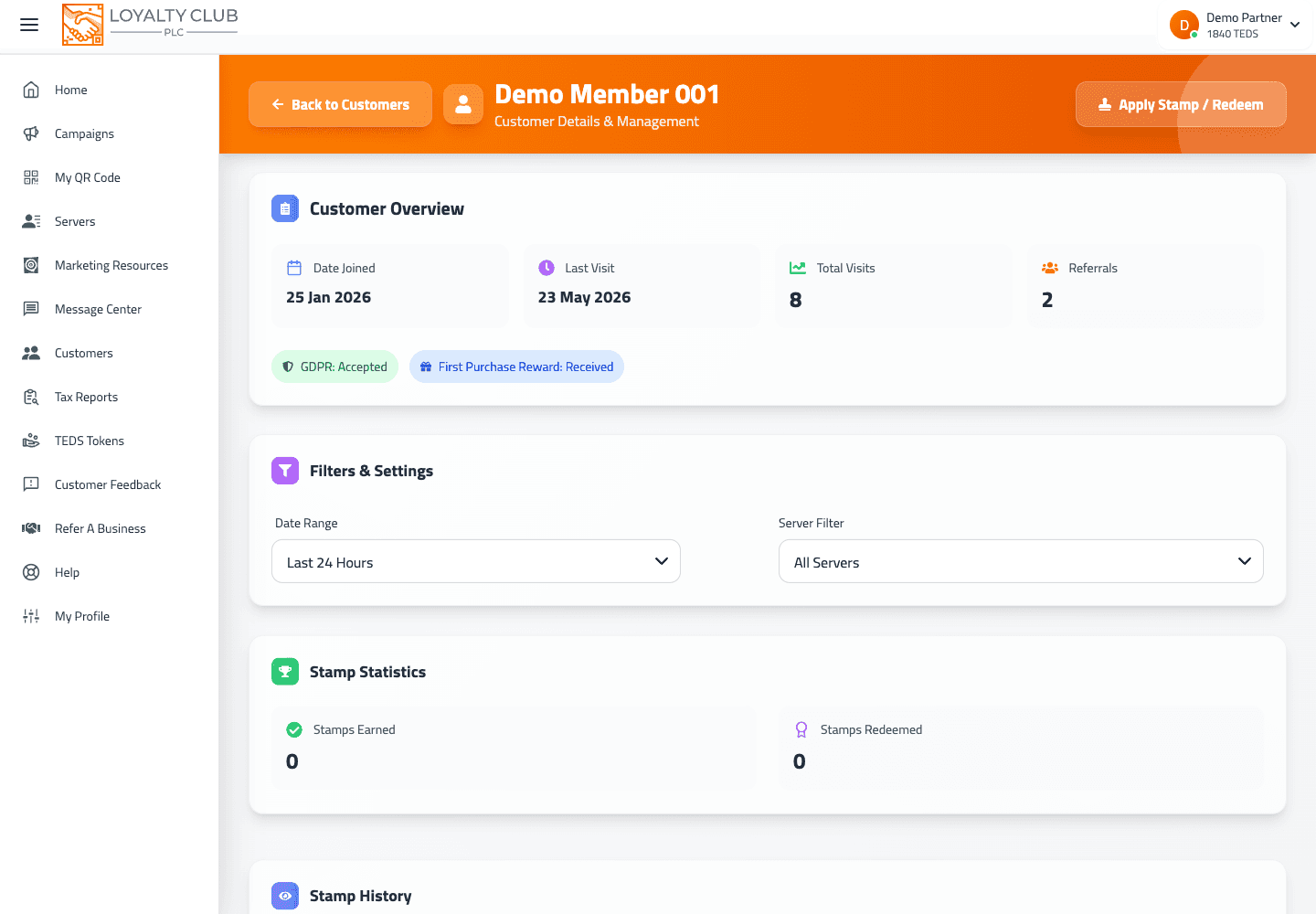Click the GDPR: Accepted badge

point(335,367)
